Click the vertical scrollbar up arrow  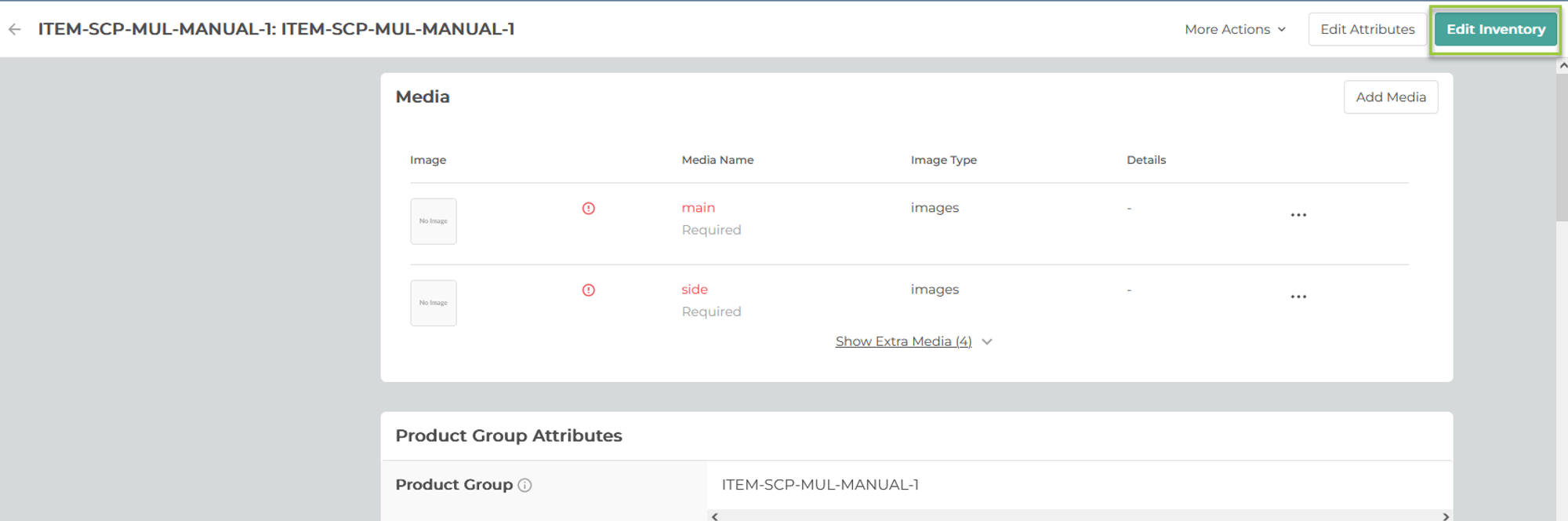1562,66
